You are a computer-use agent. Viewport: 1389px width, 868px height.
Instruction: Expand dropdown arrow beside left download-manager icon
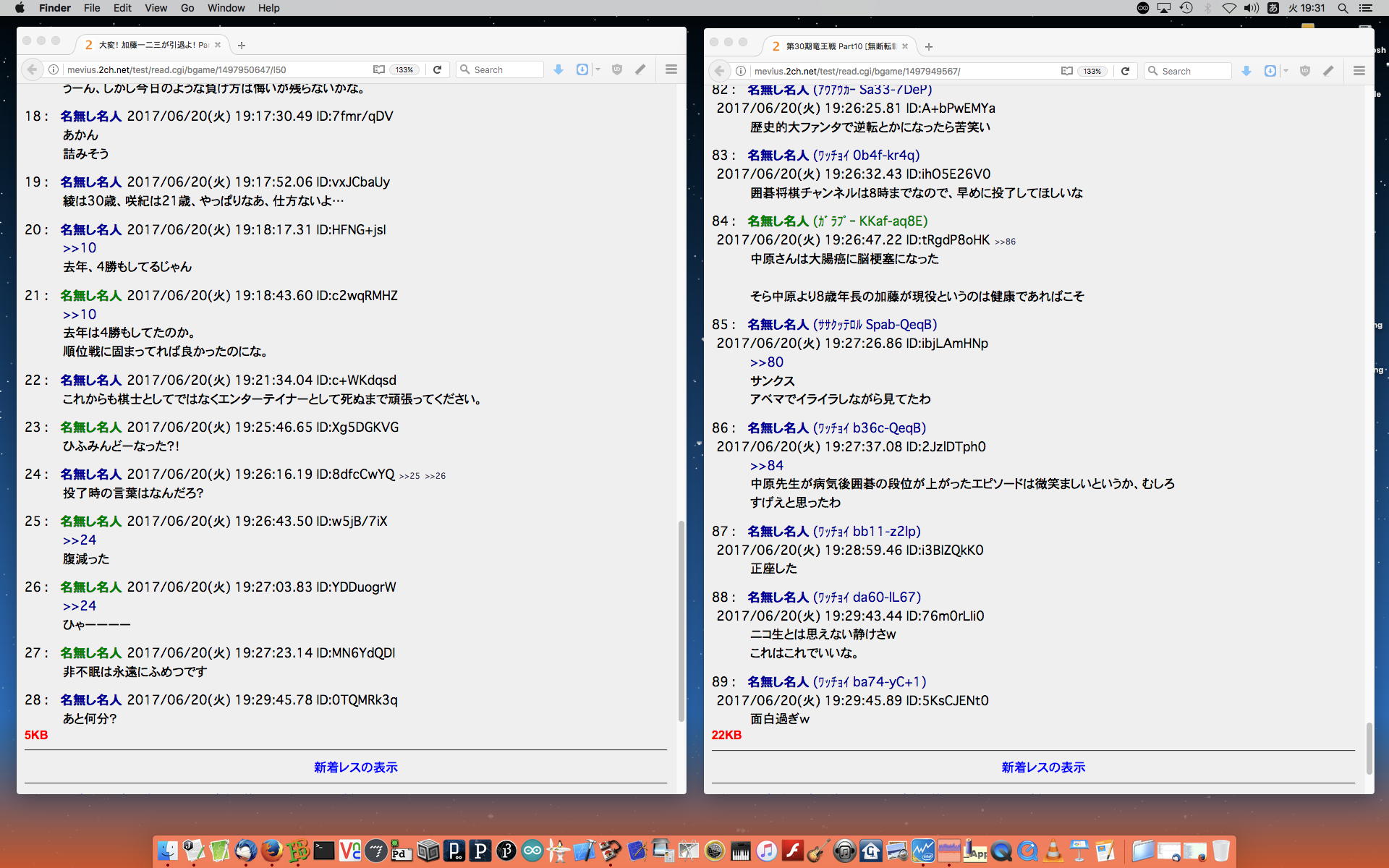pyautogui.click(x=598, y=69)
